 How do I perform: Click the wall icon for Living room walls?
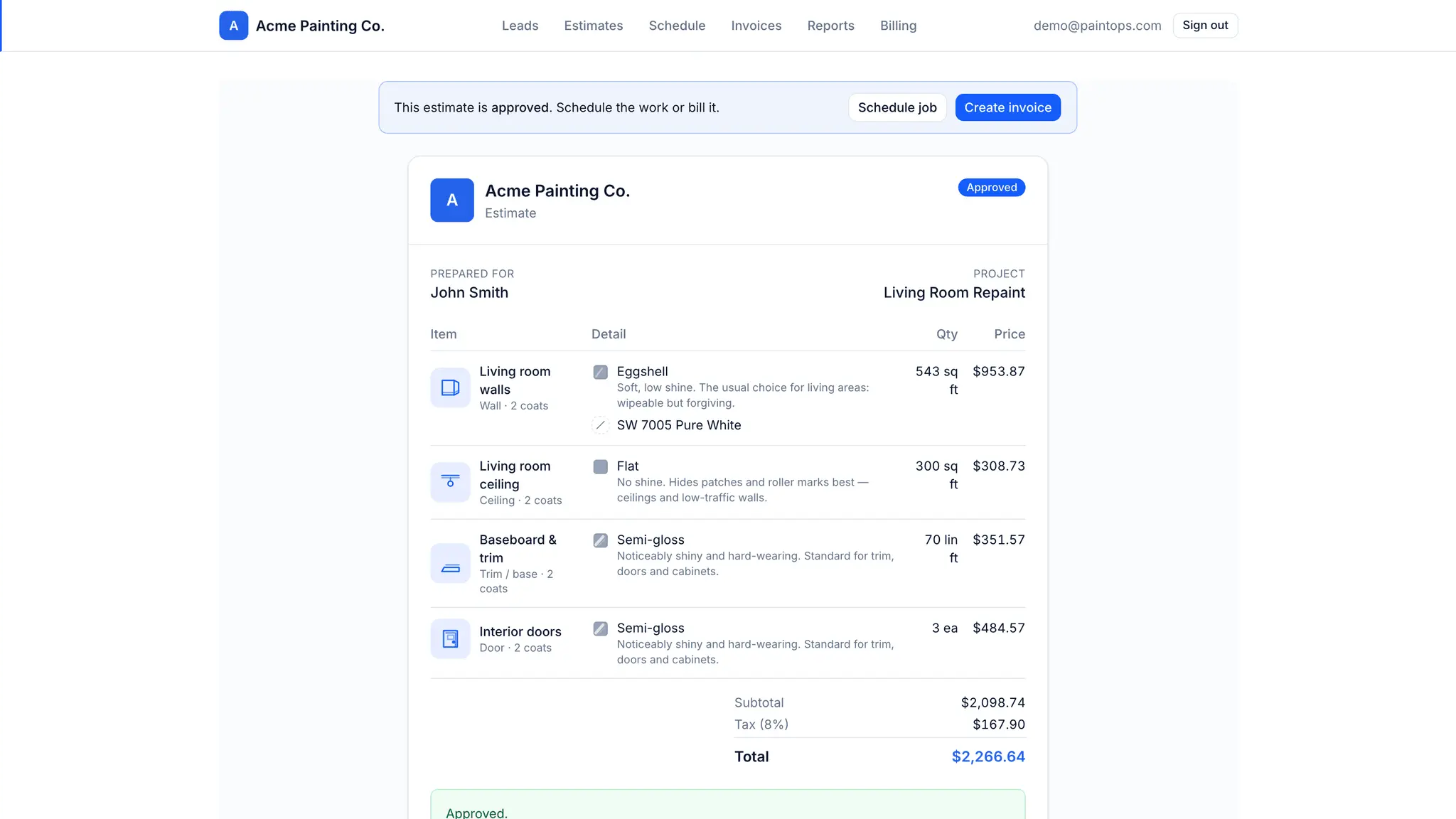[x=450, y=387]
